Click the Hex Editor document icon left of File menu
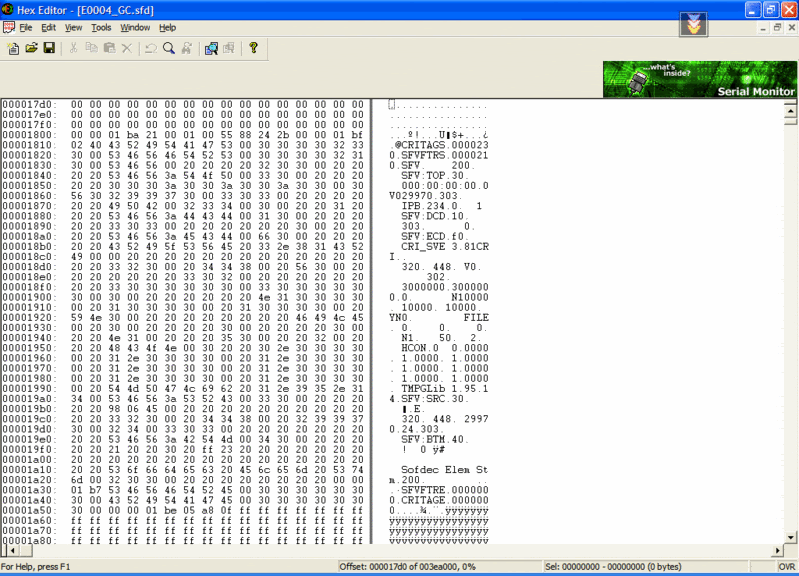 tap(9, 27)
